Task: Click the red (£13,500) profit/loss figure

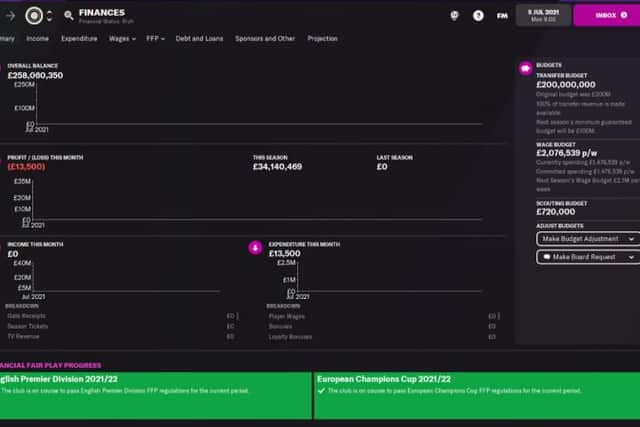Action: click(26, 167)
